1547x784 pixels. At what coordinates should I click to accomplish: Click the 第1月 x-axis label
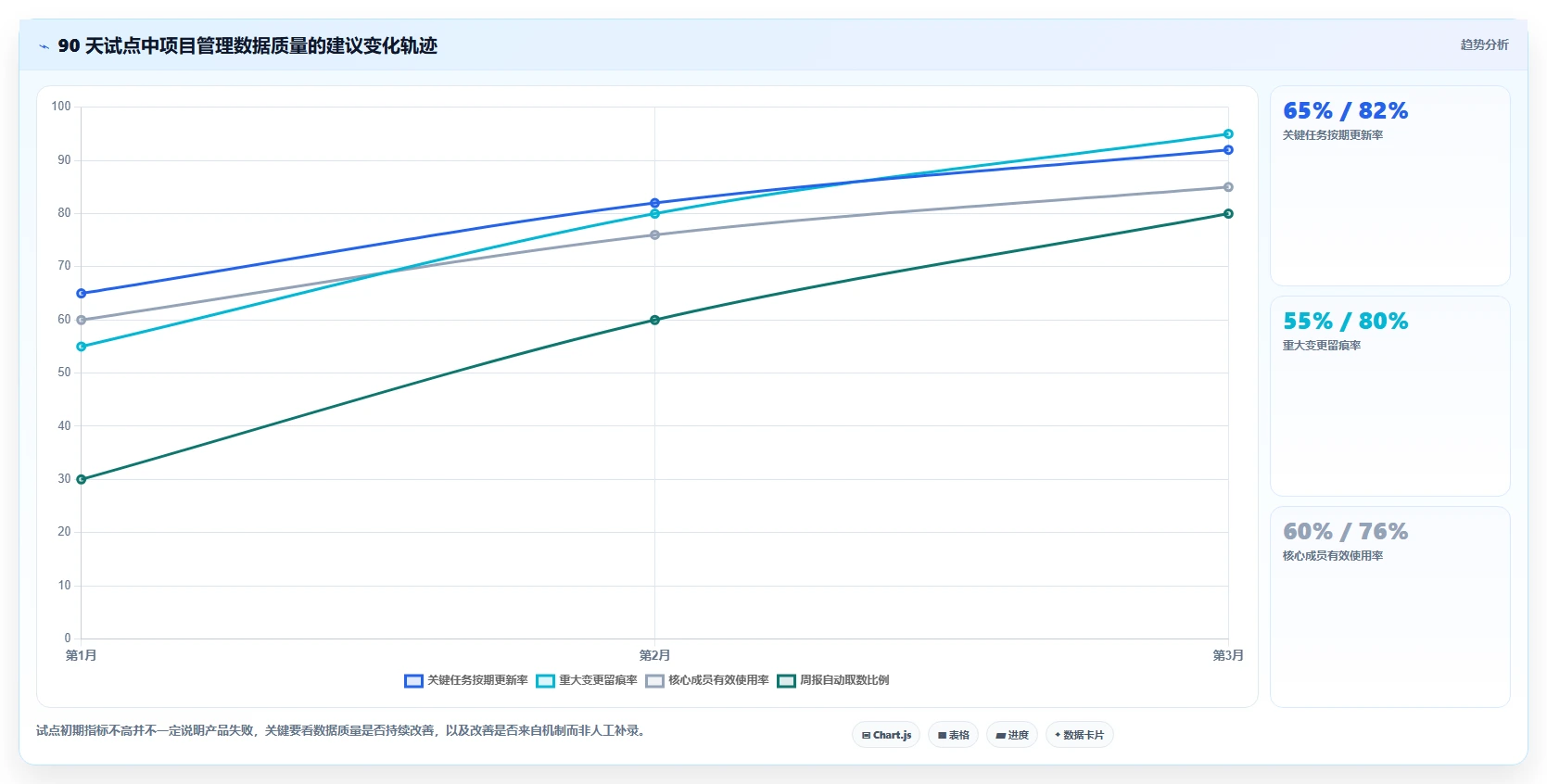tap(82, 655)
